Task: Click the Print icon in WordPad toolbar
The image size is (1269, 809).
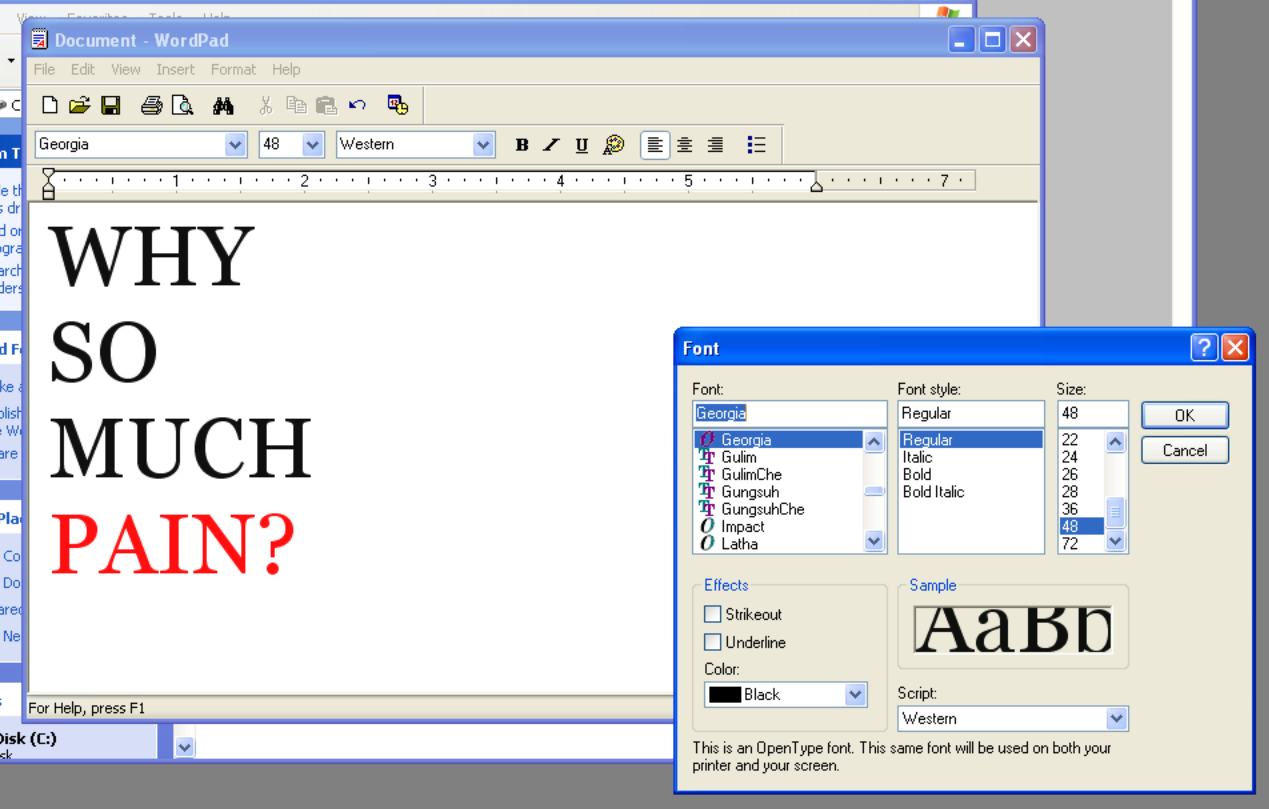Action: 151,105
